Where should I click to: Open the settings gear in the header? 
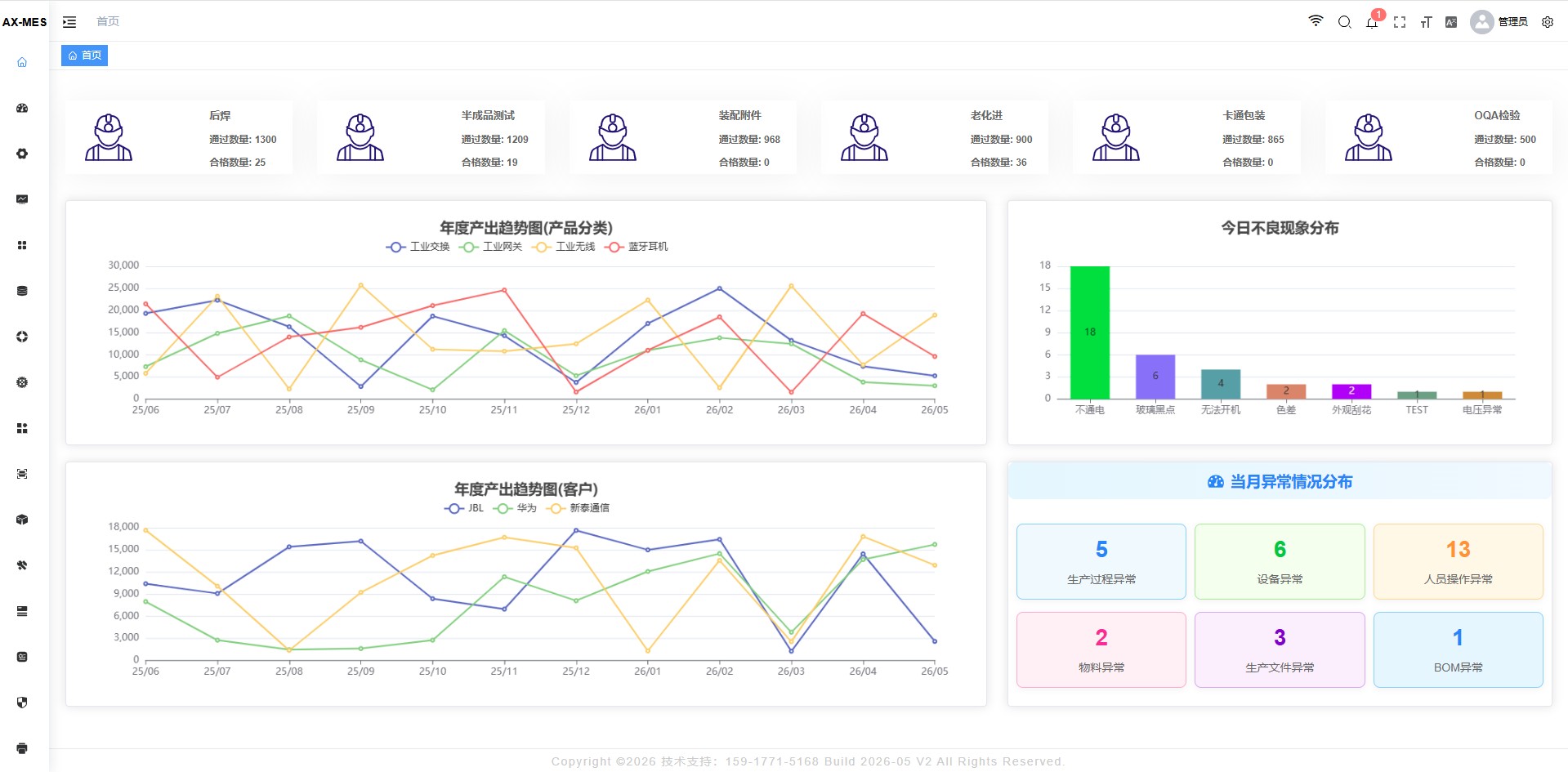[x=1548, y=22]
